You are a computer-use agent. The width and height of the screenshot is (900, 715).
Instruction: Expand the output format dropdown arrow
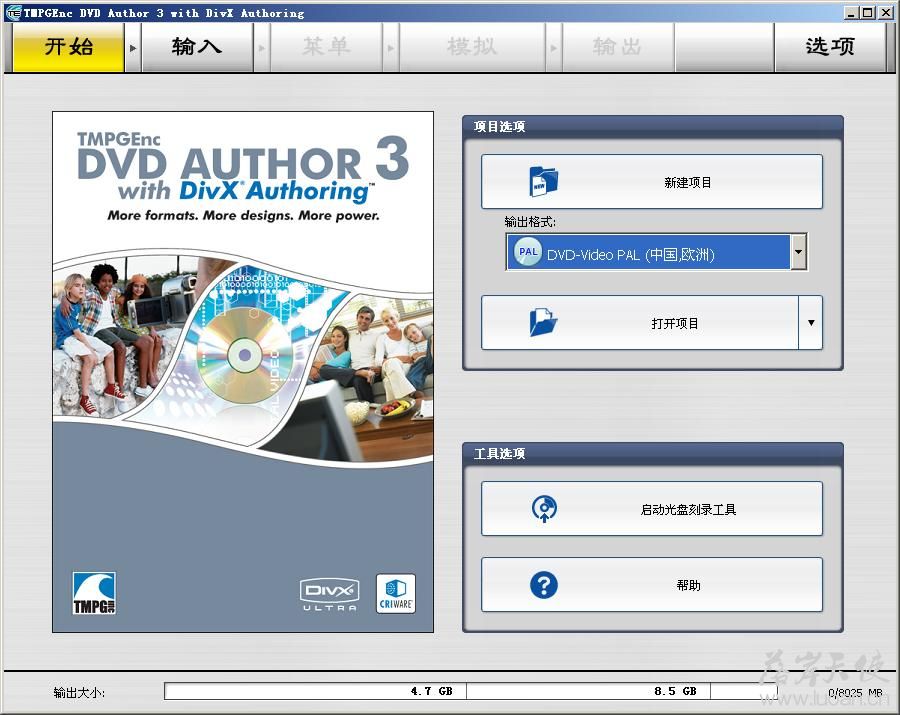click(x=798, y=252)
